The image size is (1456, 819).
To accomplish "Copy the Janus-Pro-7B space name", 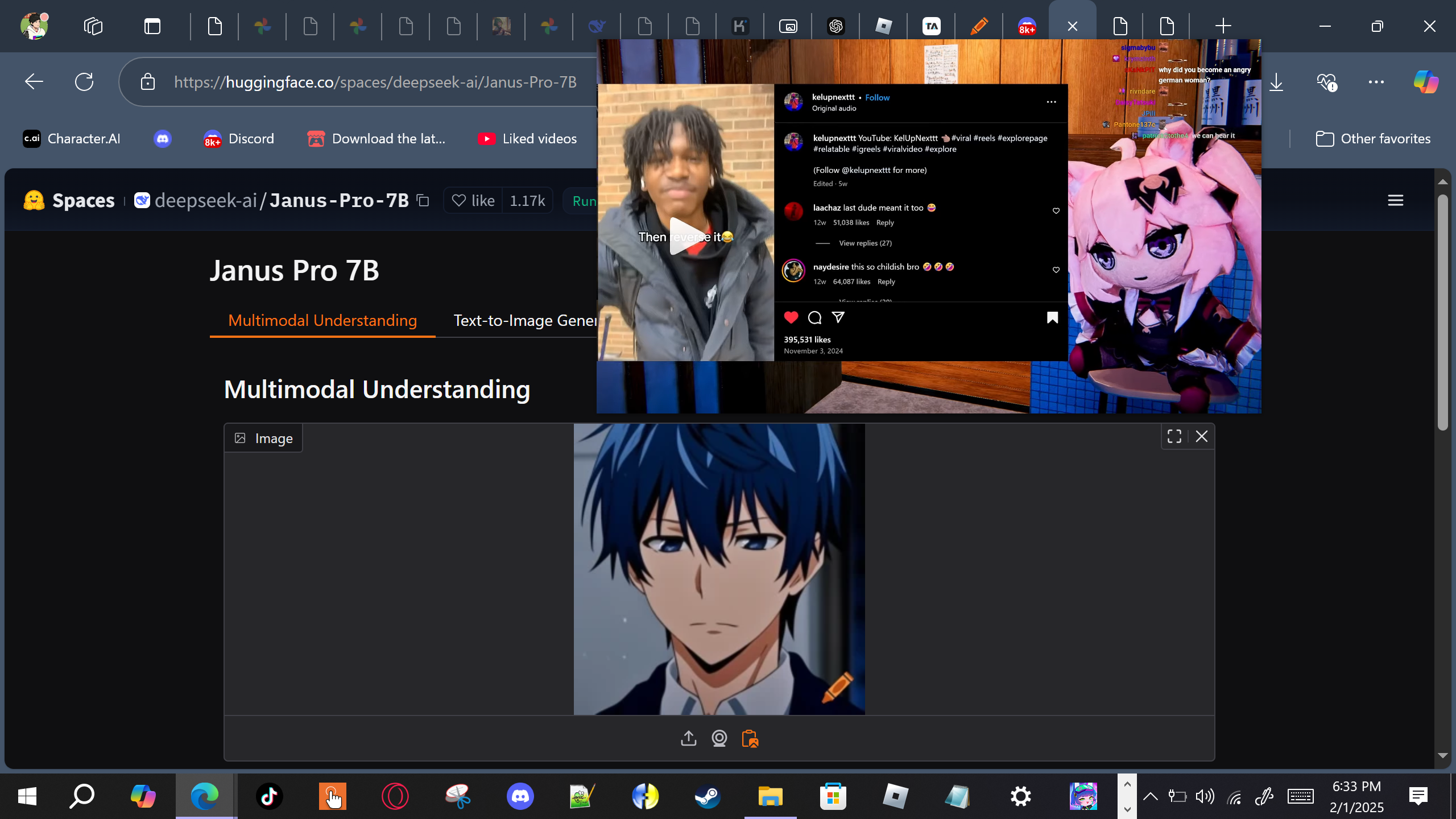I will [423, 200].
